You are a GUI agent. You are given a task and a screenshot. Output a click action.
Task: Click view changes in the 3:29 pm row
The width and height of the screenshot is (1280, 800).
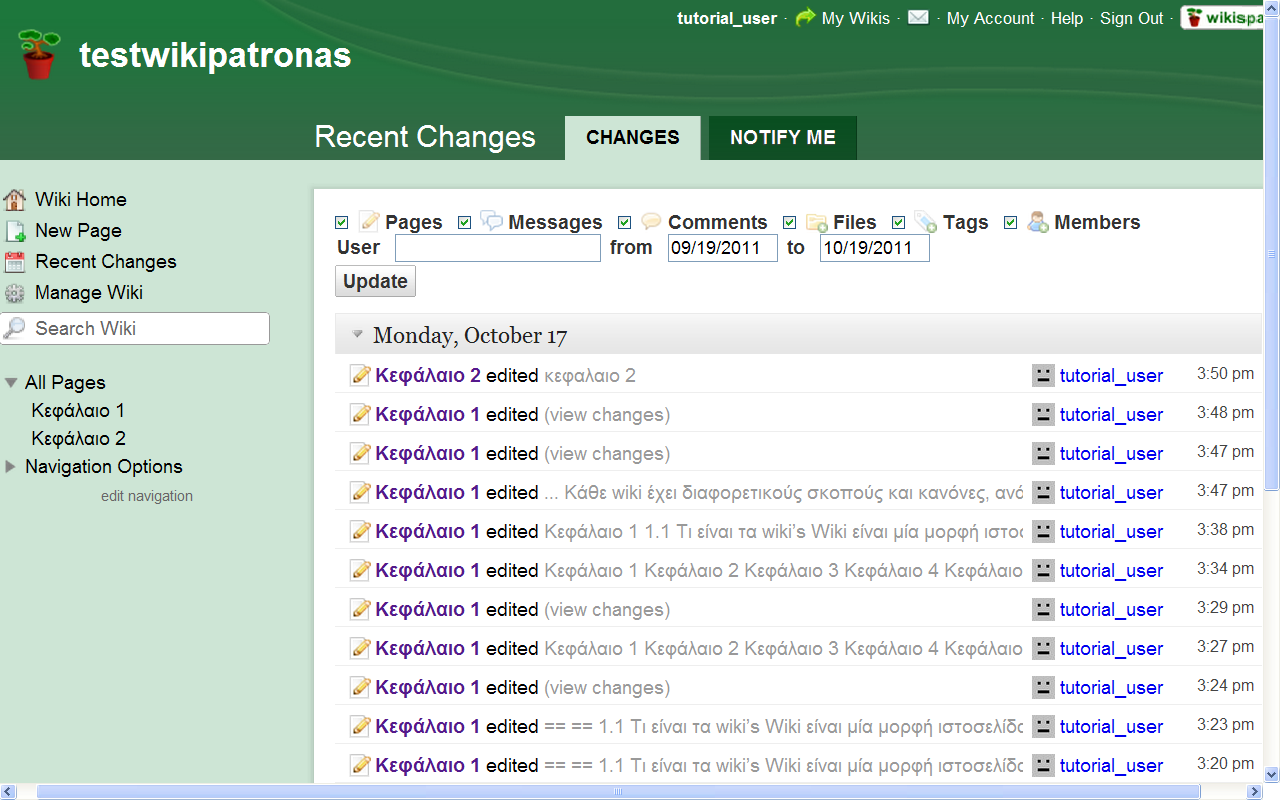click(x=607, y=610)
